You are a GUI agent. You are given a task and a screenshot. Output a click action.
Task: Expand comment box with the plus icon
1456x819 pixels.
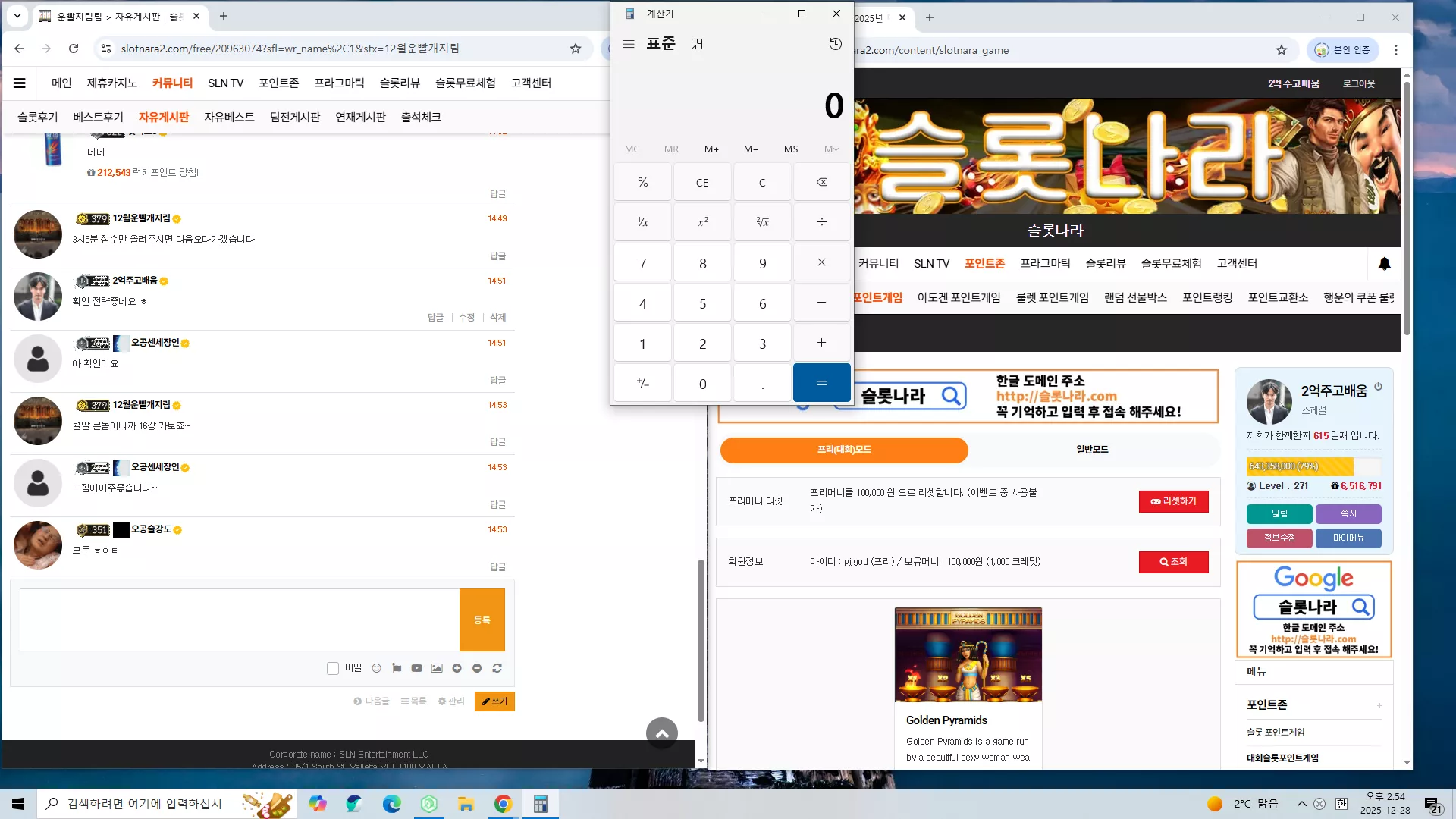(457, 668)
